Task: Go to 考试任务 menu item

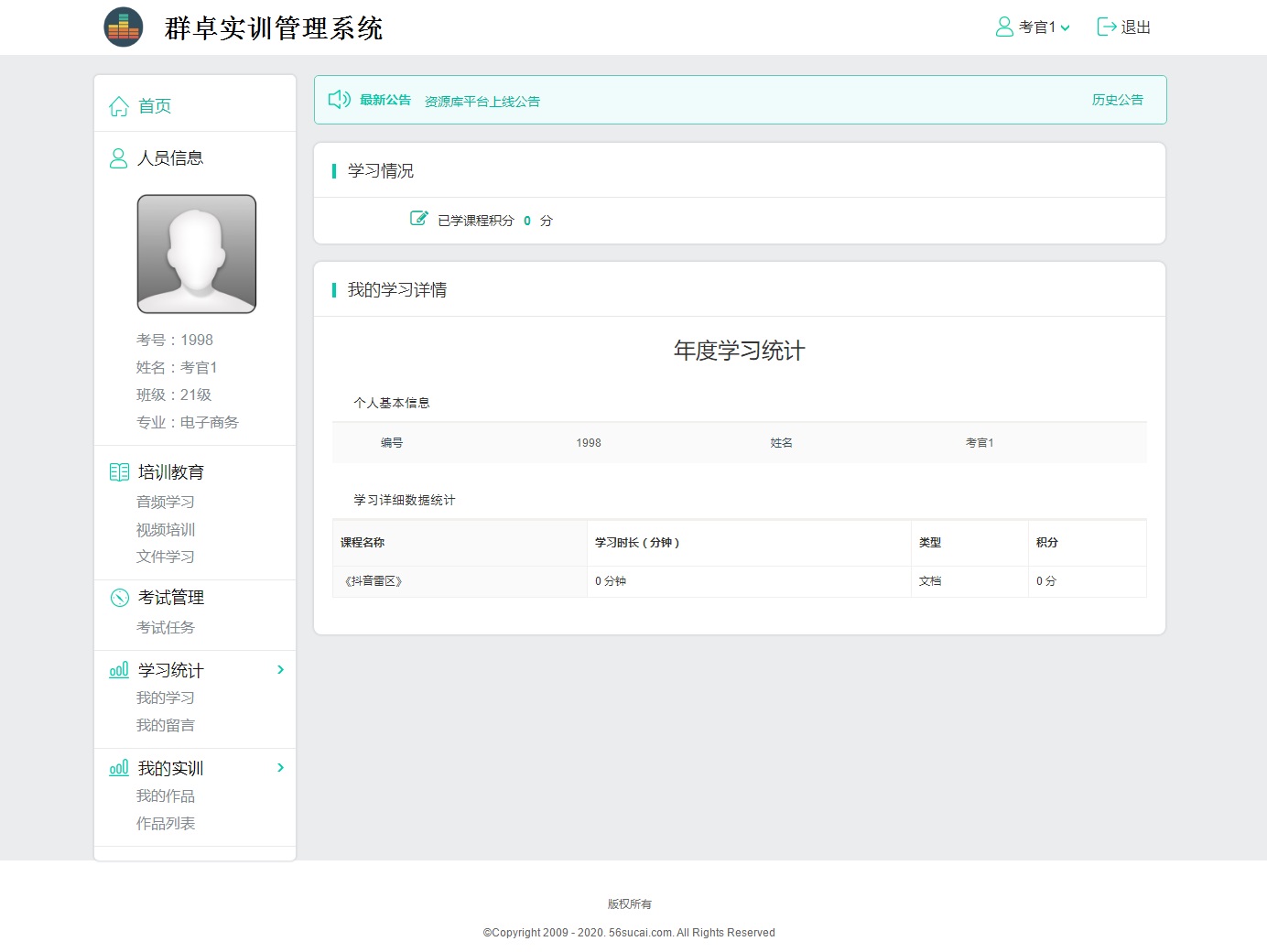Action: [166, 627]
